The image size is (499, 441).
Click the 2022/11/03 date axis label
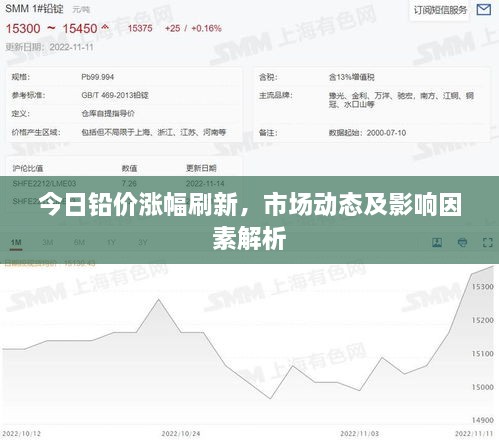[x=359, y=434]
